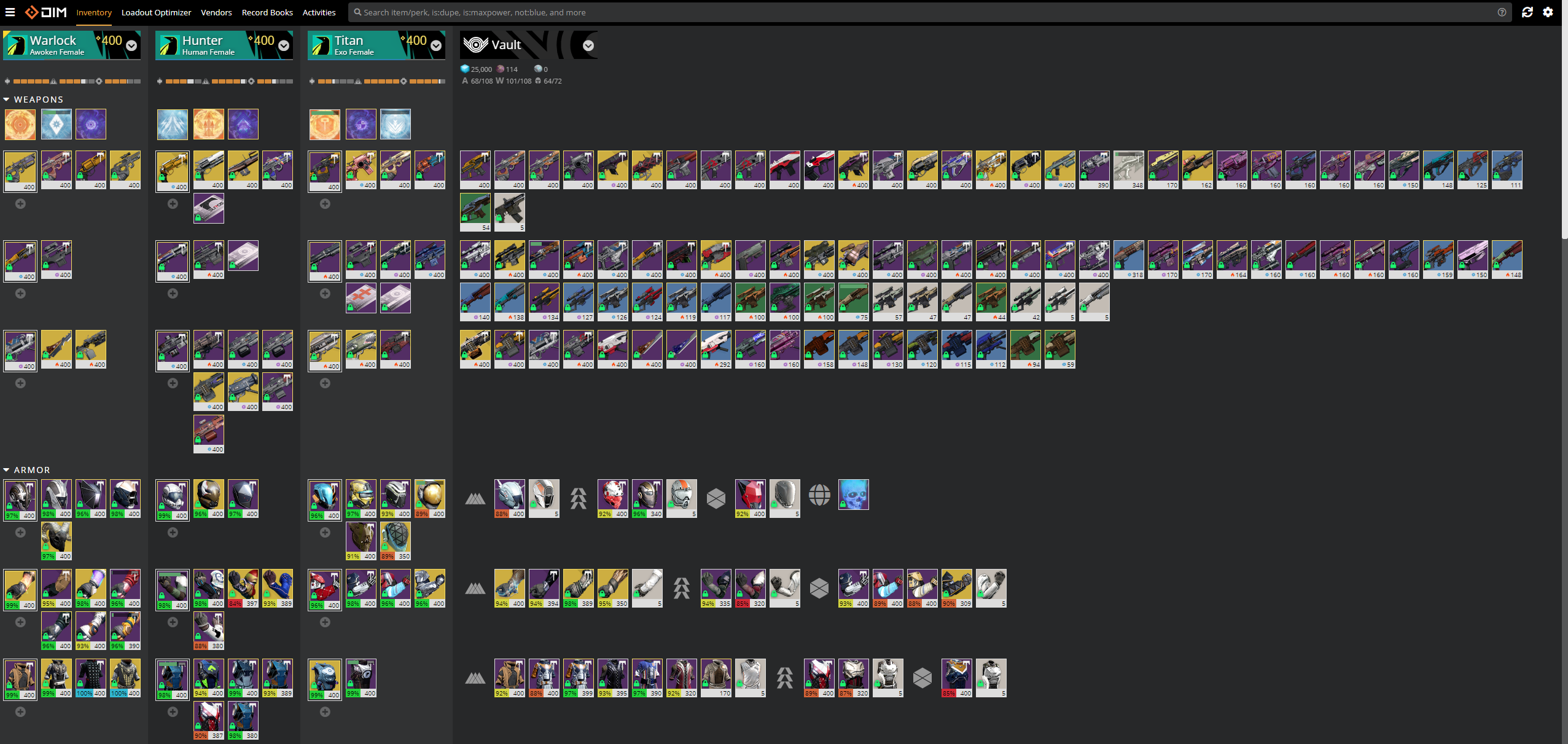Click Vault weapons count 101/108

(513, 81)
